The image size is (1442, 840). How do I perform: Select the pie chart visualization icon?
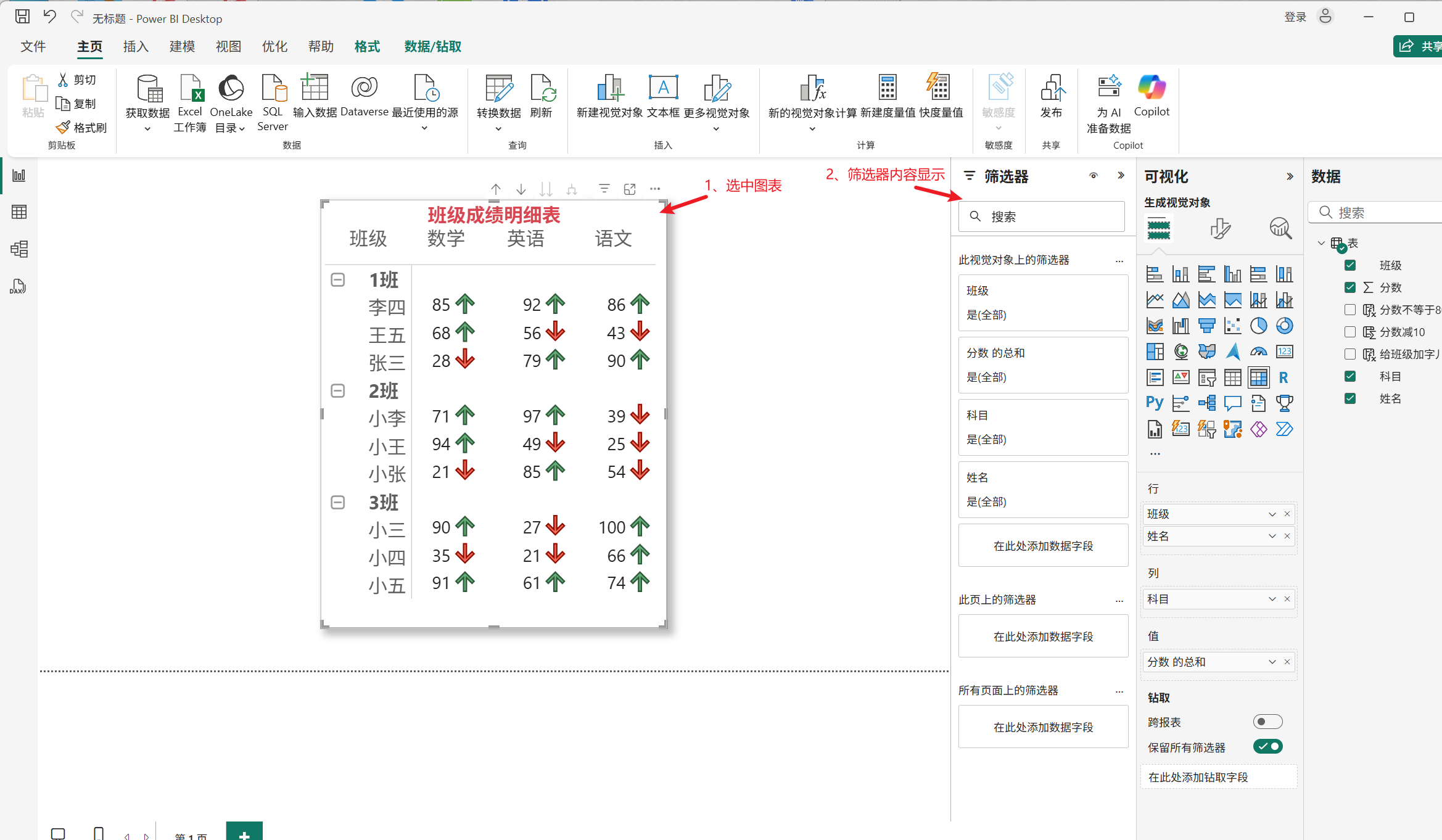click(1258, 326)
